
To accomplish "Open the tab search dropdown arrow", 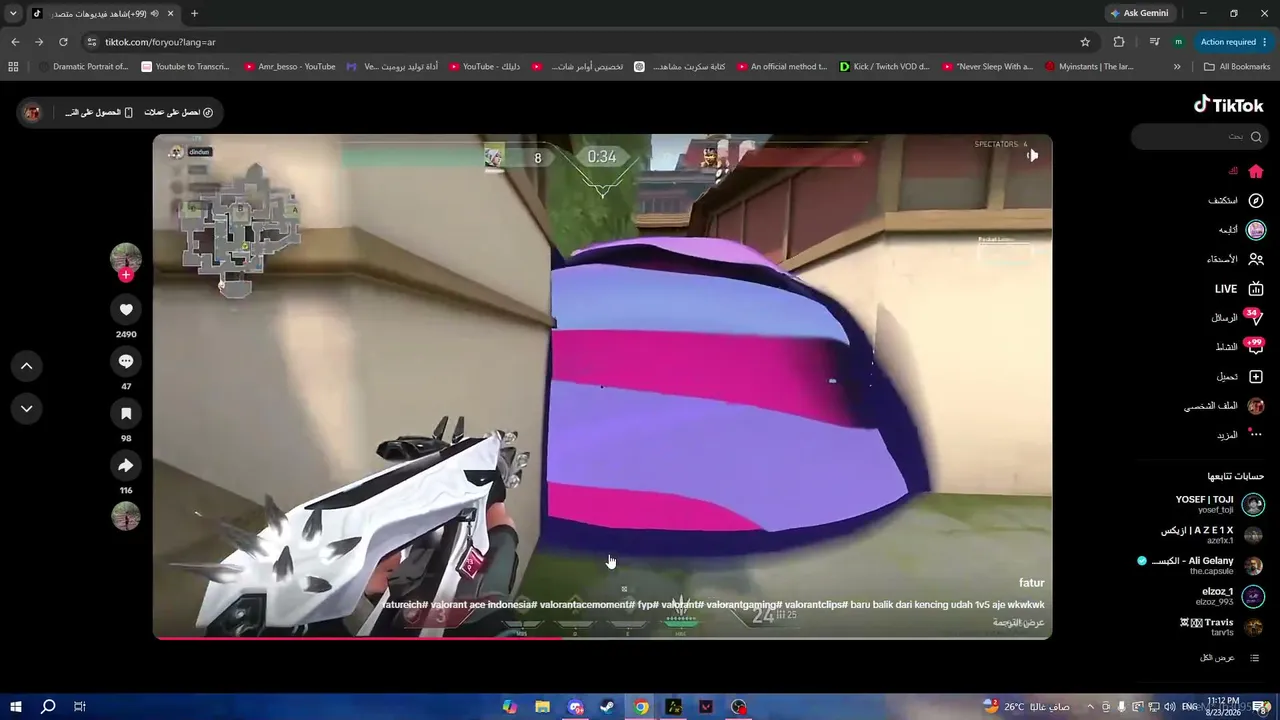I will (13, 13).
